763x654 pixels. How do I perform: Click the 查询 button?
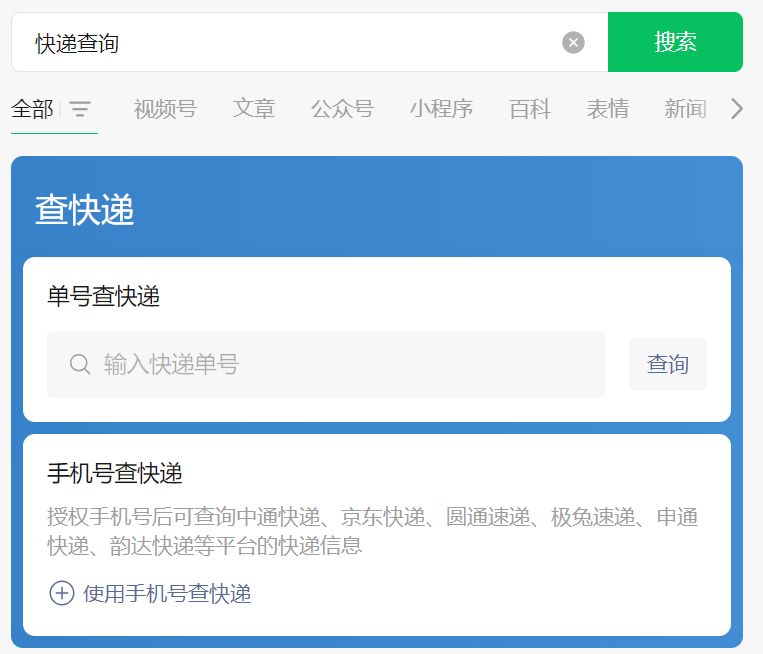click(x=668, y=364)
